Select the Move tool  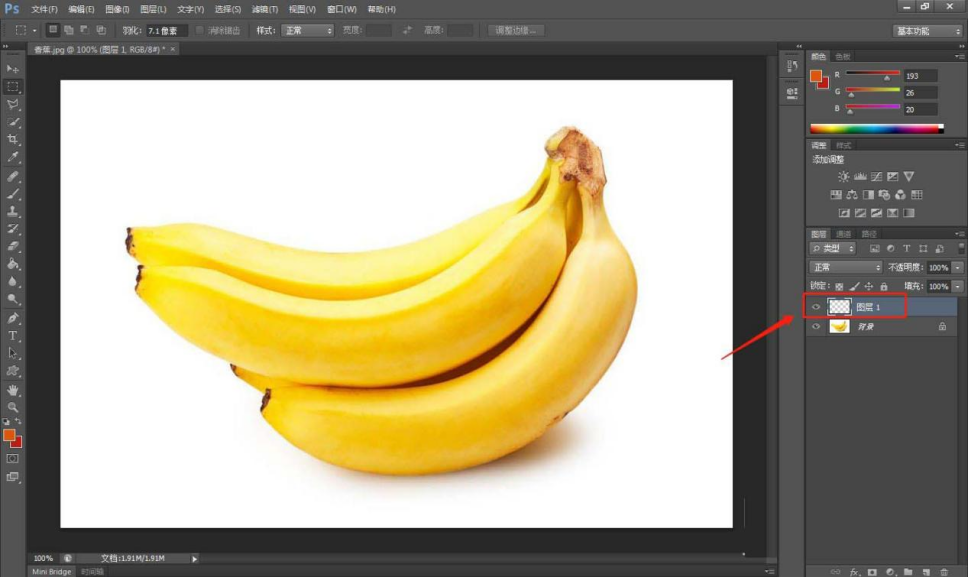pyautogui.click(x=13, y=68)
